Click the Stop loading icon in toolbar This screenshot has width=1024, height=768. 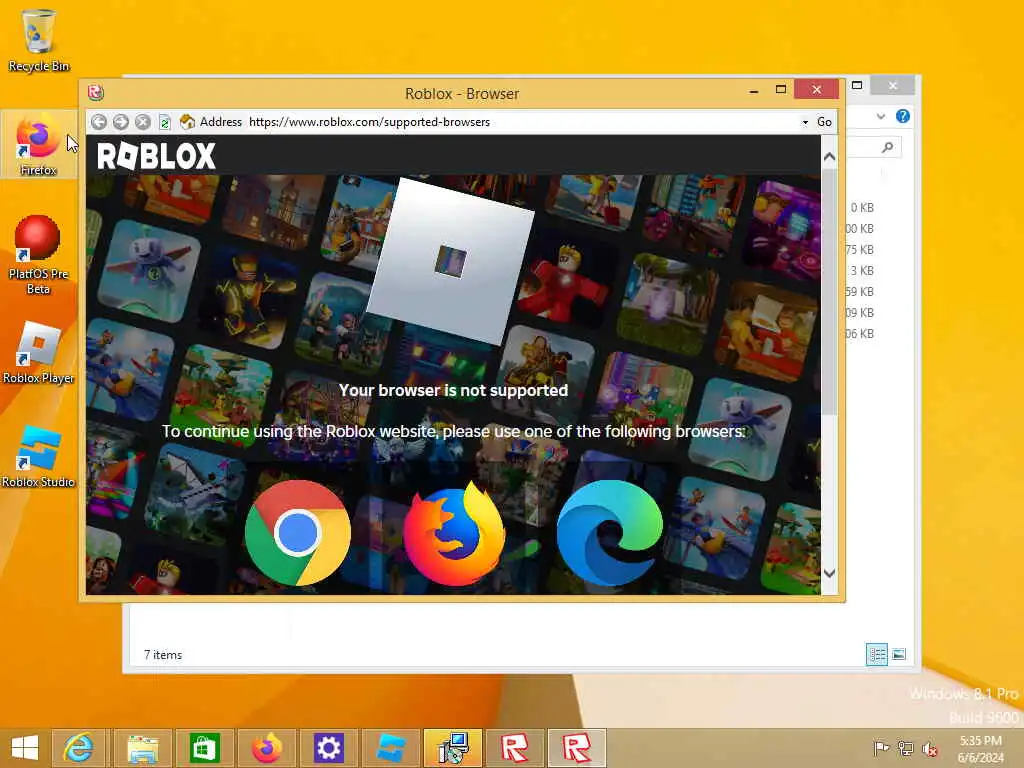click(143, 121)
